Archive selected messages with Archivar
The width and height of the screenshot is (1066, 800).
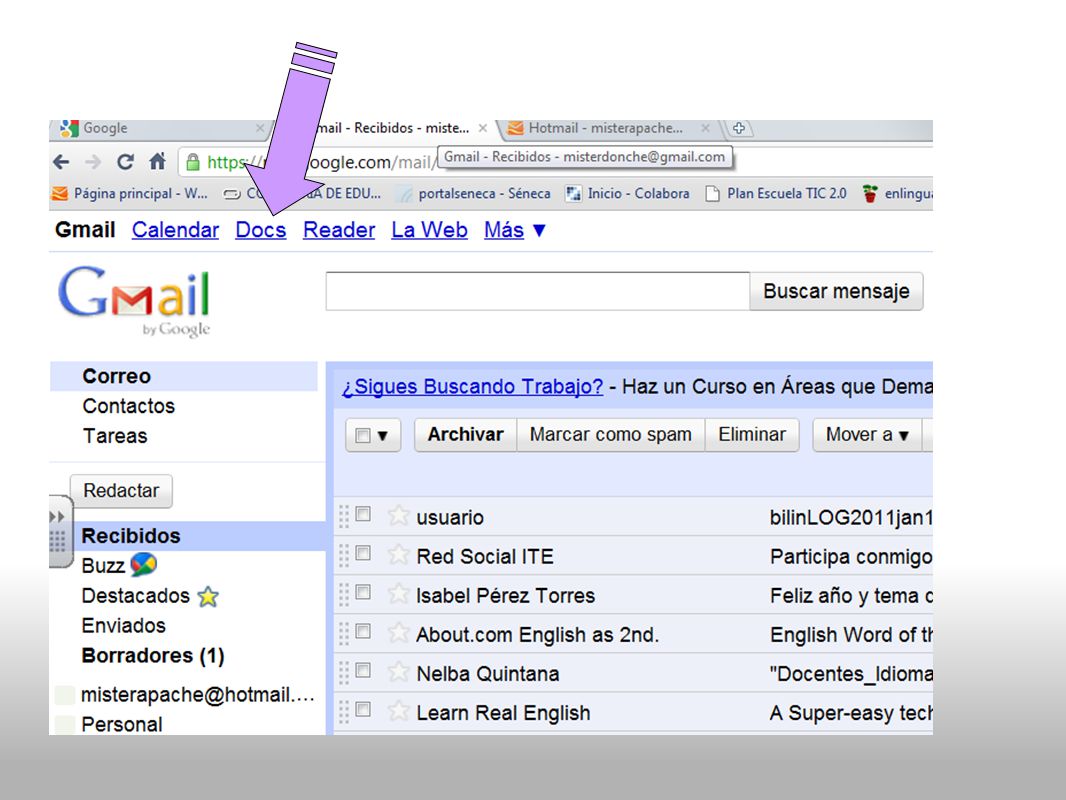[x=466, y=434]
